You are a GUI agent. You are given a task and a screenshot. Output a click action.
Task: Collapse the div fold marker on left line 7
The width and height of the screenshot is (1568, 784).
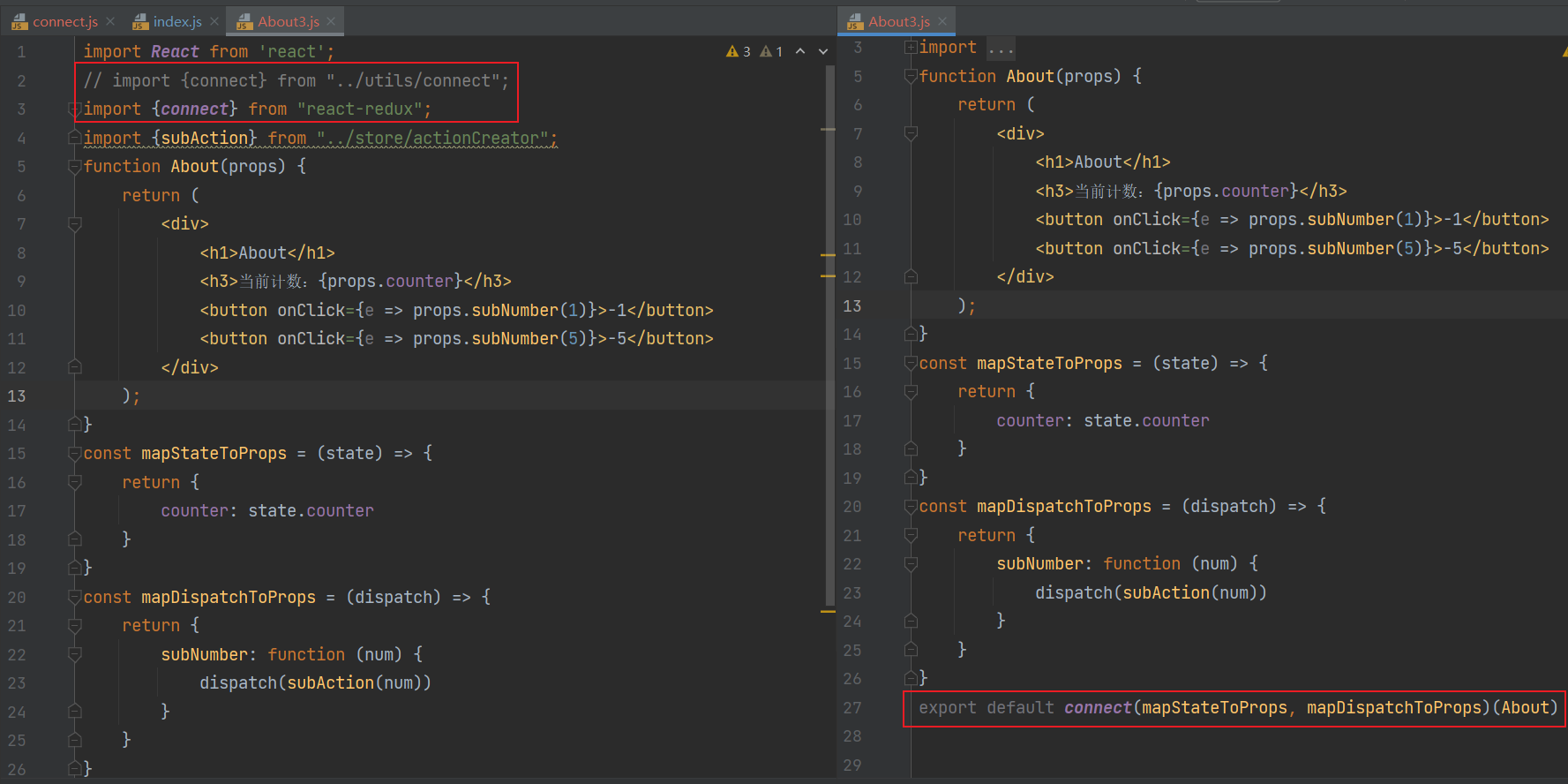coord(75,224)
